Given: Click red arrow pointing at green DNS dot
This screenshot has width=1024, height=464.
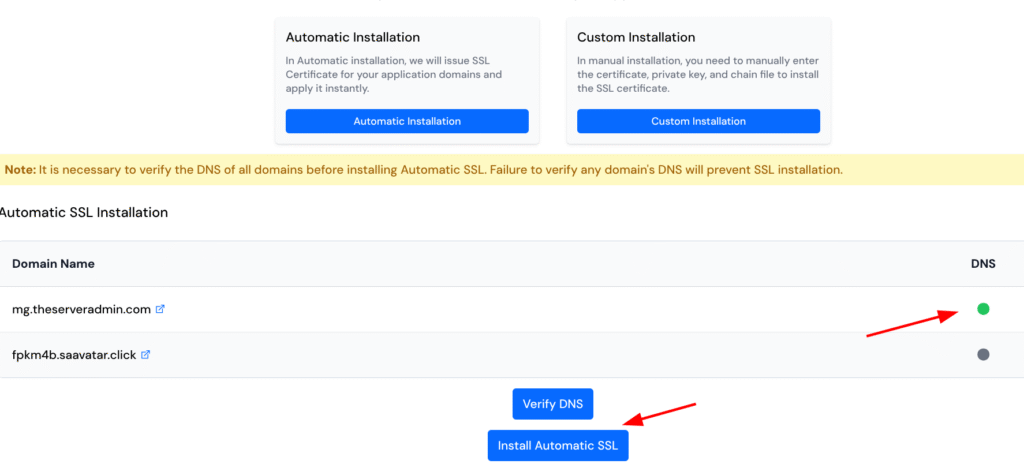Looking at the screenshot, I should click(x=905, y=325).
